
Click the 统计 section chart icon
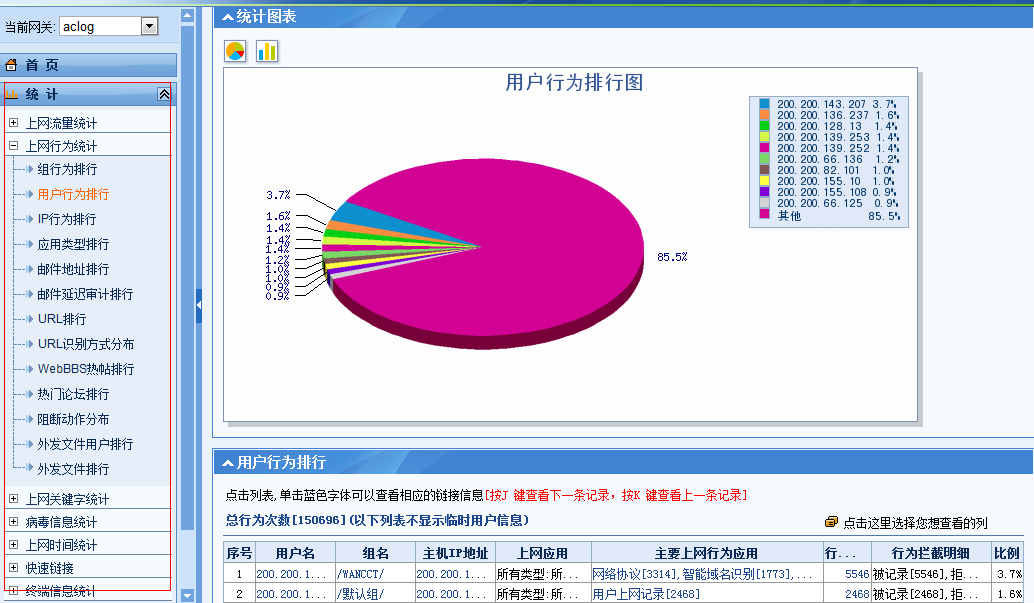11,94
